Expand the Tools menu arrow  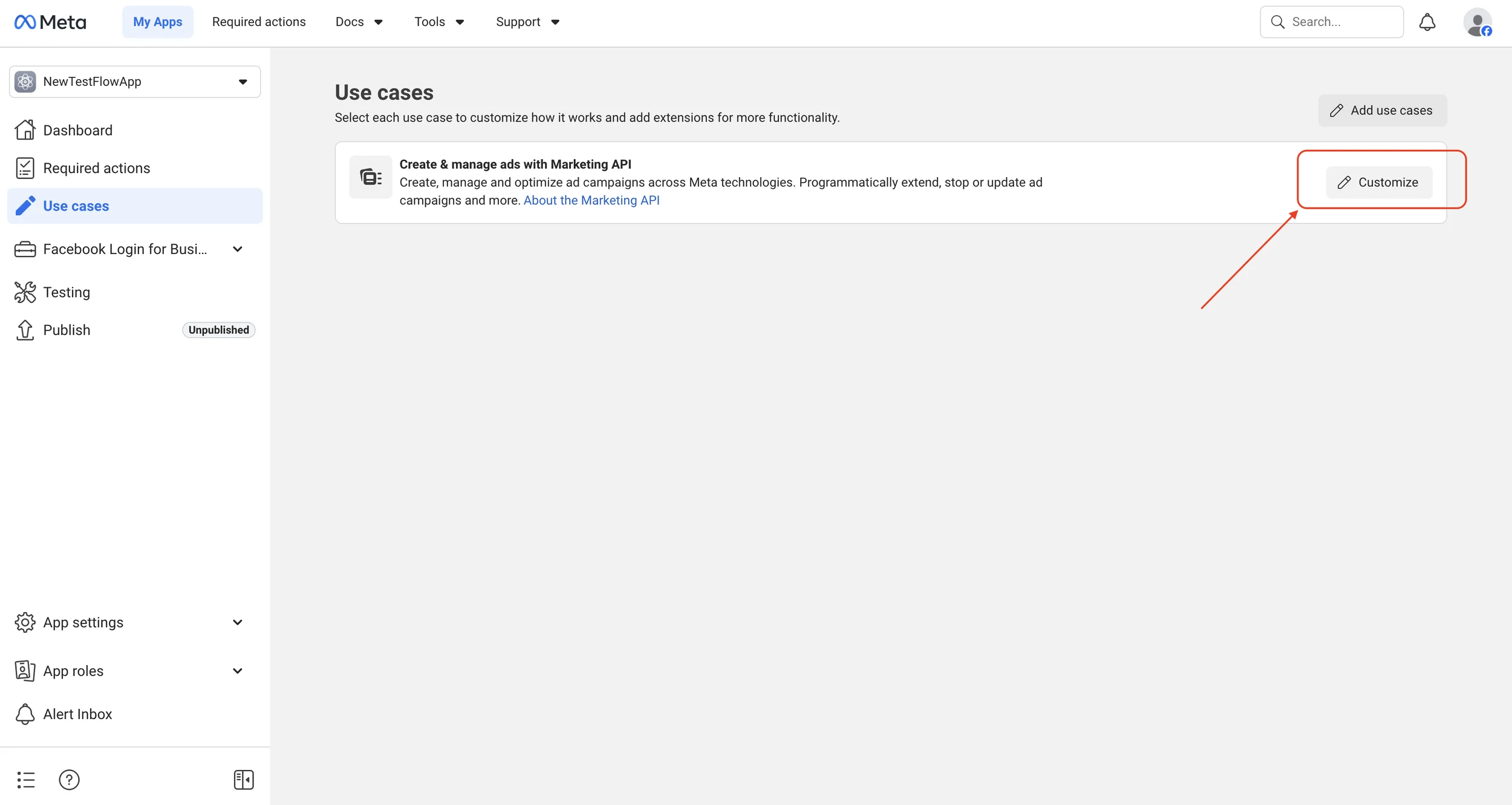click(x=460, y=22)
